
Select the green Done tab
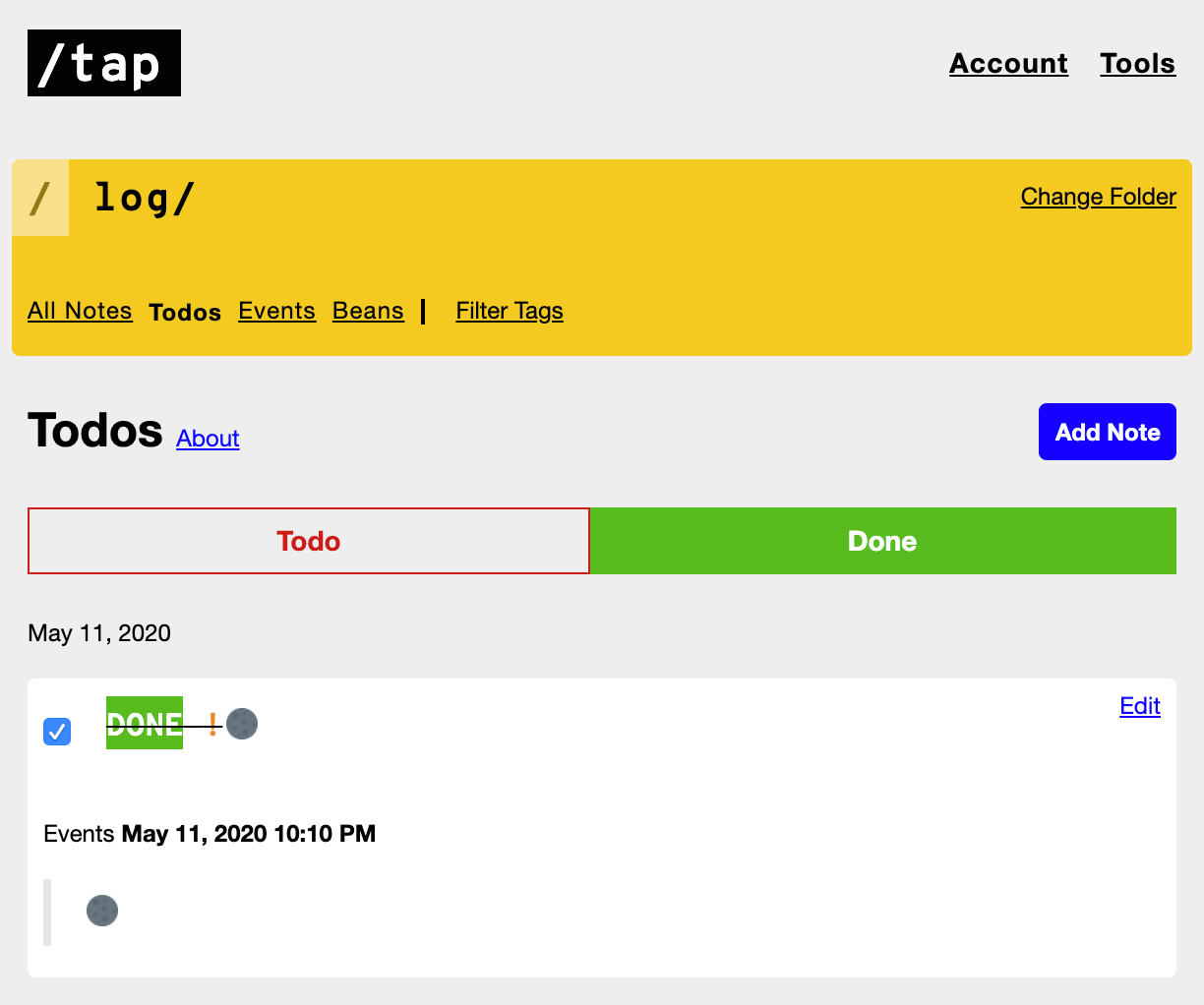882,541
